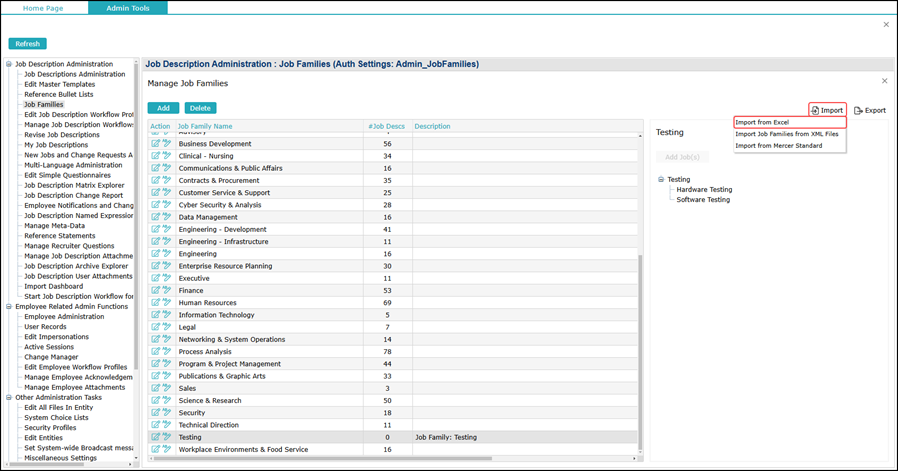
Task: Select Import Job Families from XML Files
Action: pyautogui.click(x=786, y=134)
